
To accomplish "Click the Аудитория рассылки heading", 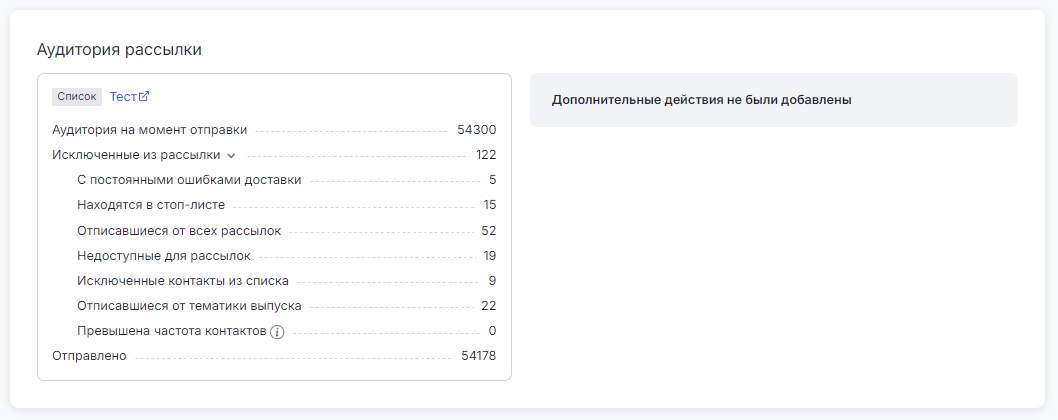I will click(x=119, y=49).
